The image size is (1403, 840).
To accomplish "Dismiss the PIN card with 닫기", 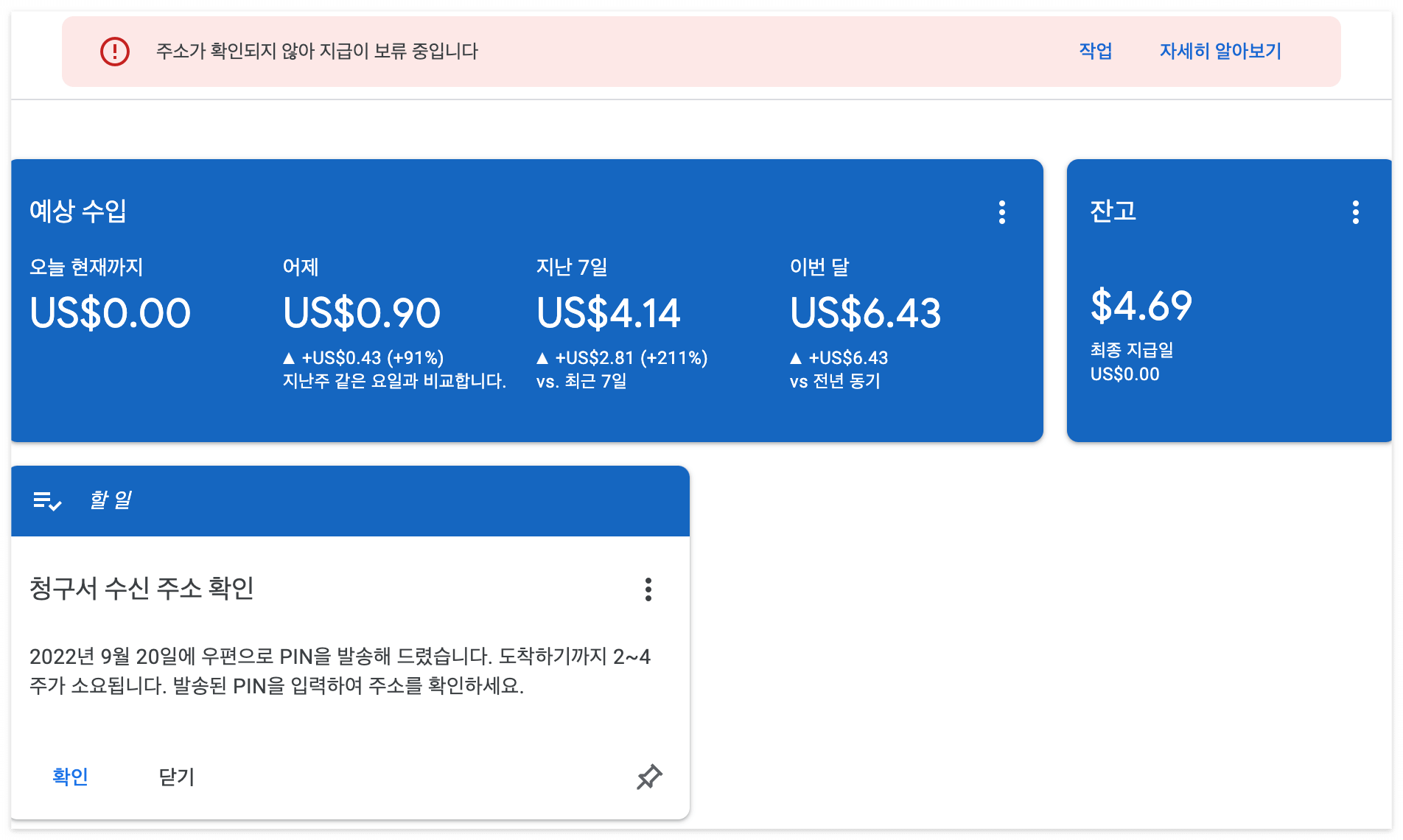I will (175, 776).
